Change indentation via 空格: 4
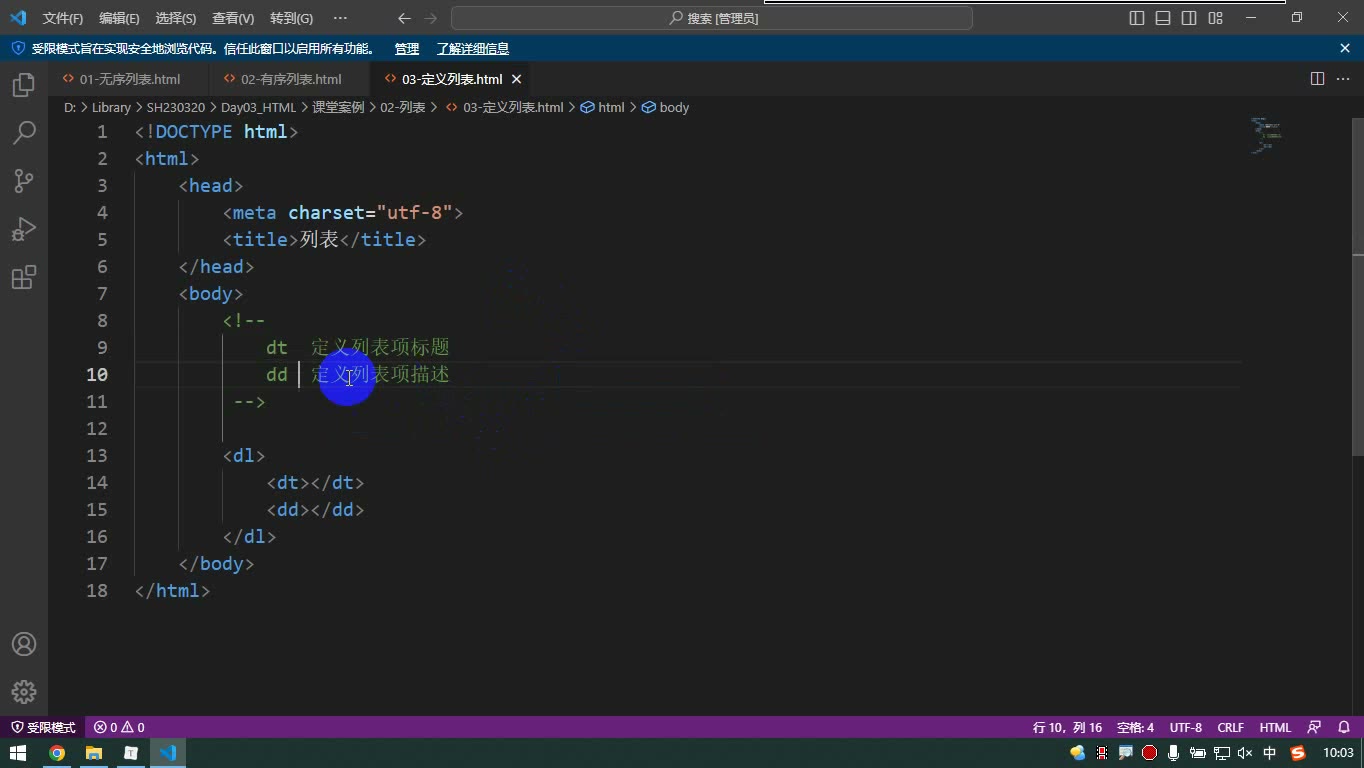Screen dimensions: 1364x768 (1135, 727)
